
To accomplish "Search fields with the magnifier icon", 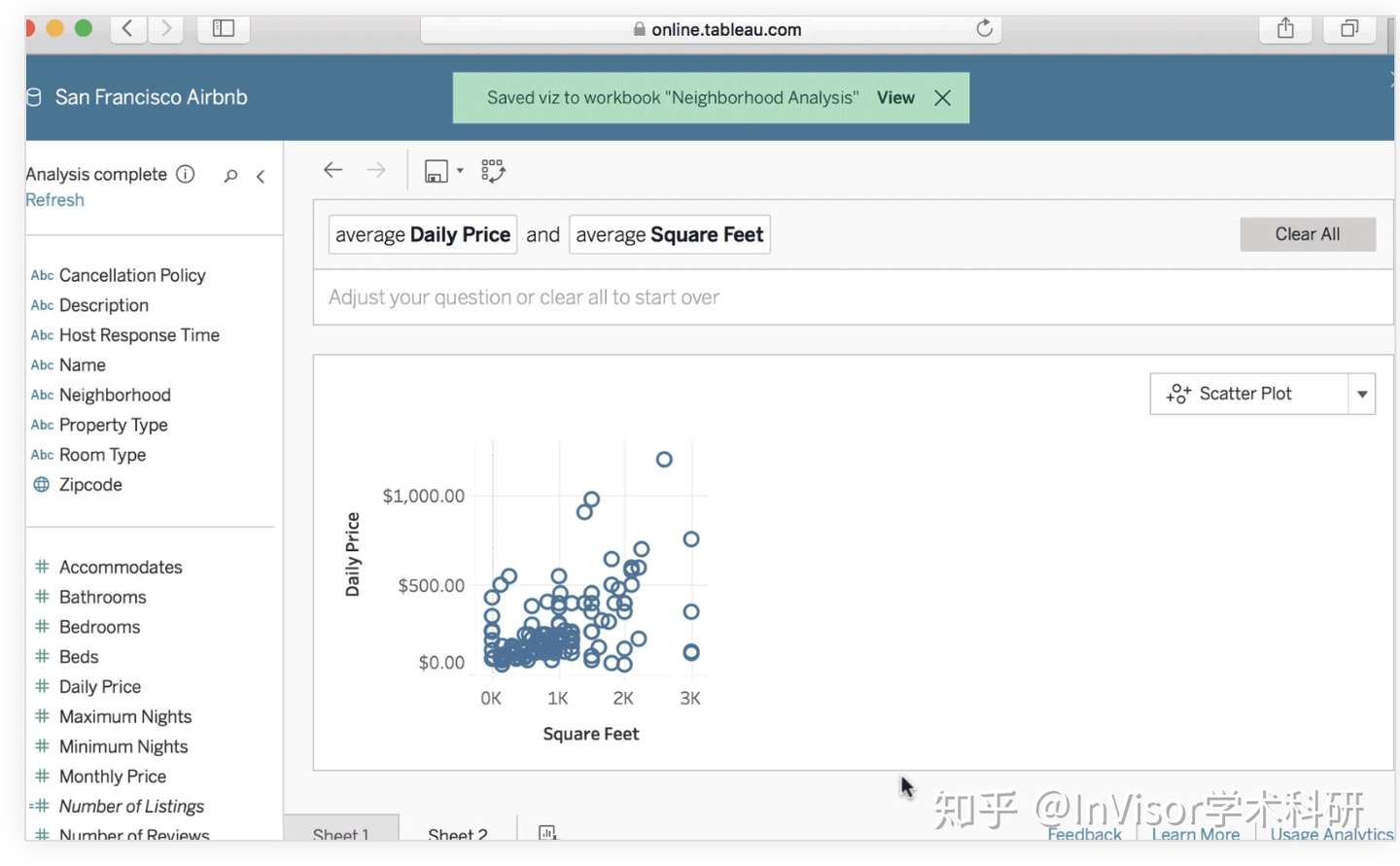I will (230, 176).
